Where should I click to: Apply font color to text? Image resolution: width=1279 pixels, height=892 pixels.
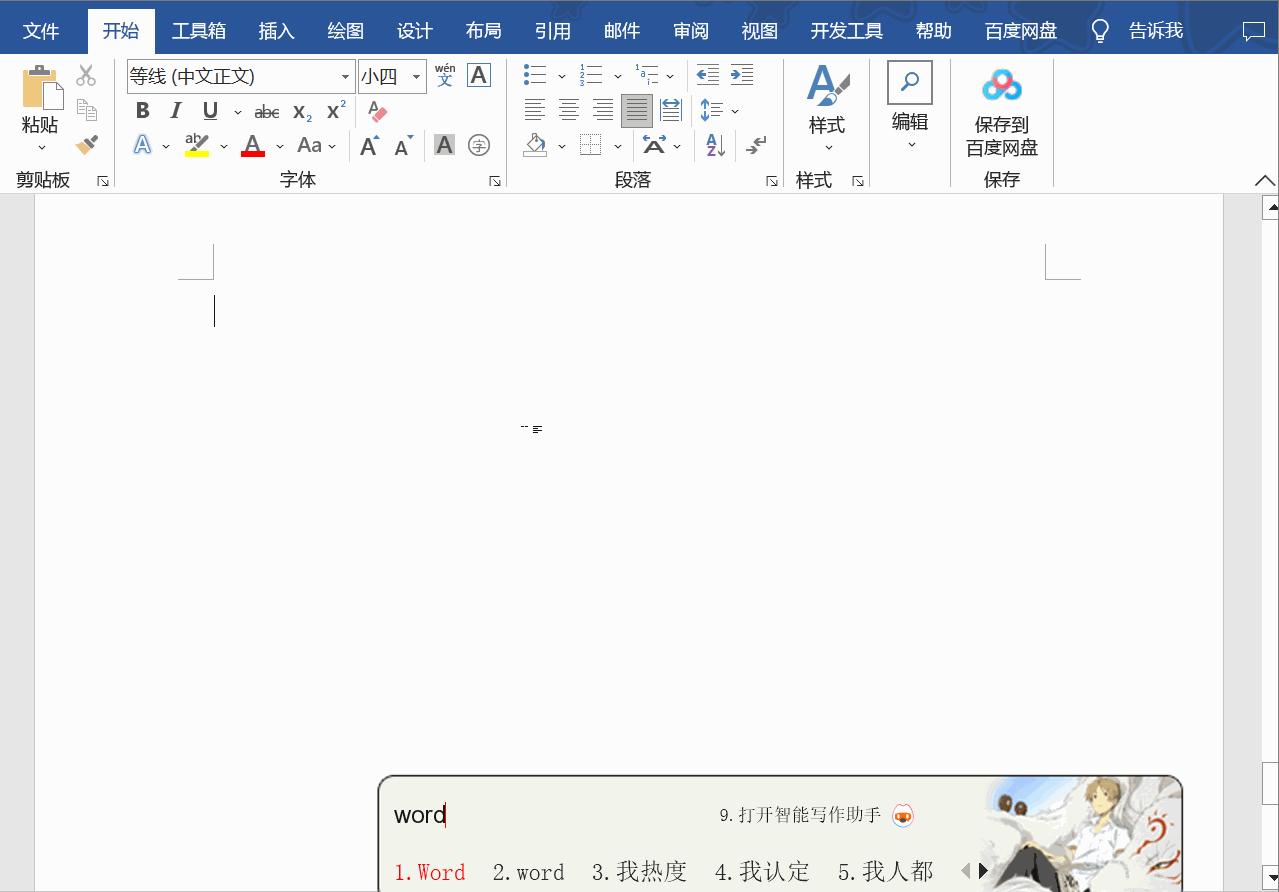[x=252, y=145]
